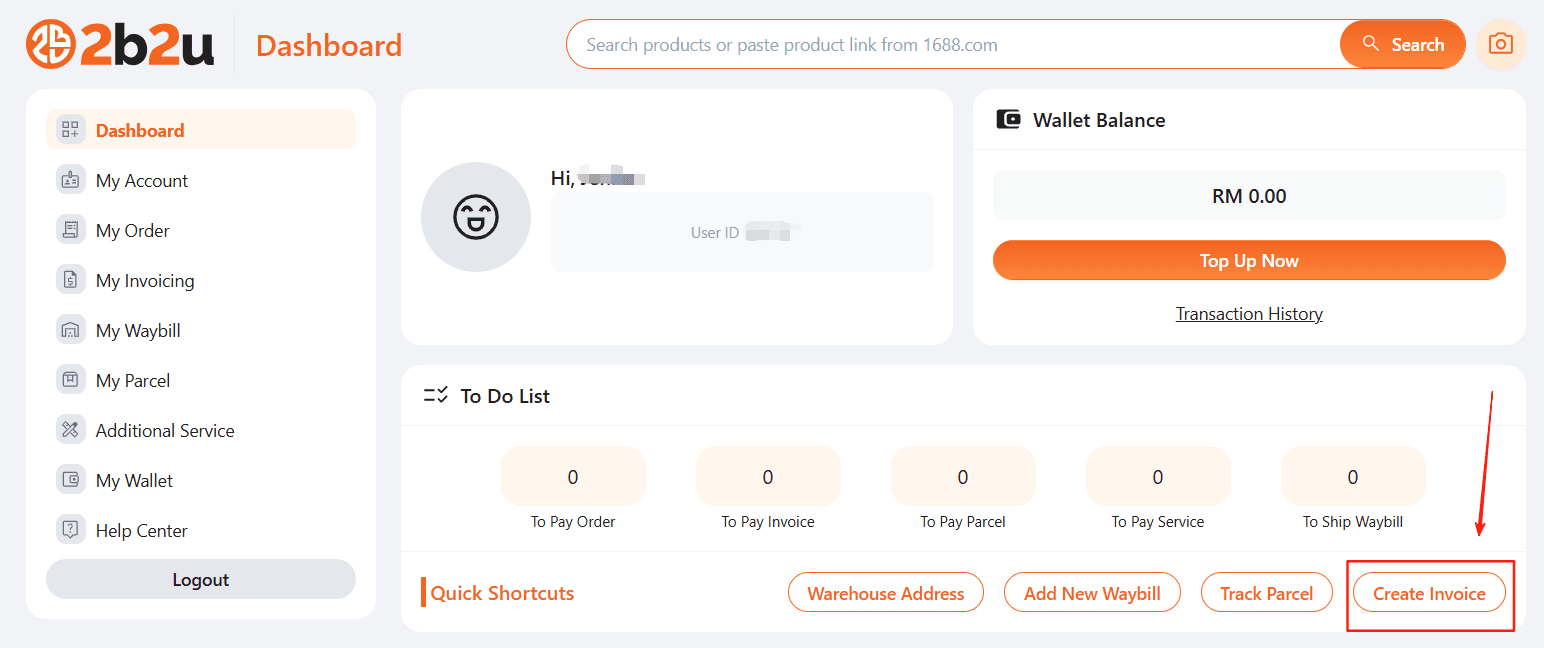Click the Help Center question icon

tap(70, 530)
